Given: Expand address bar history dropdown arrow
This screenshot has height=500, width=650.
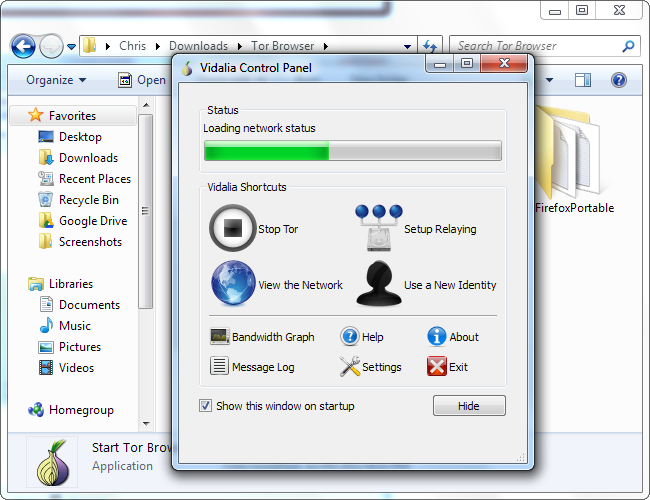Looking at the screenshot, I should click(407, 46).
